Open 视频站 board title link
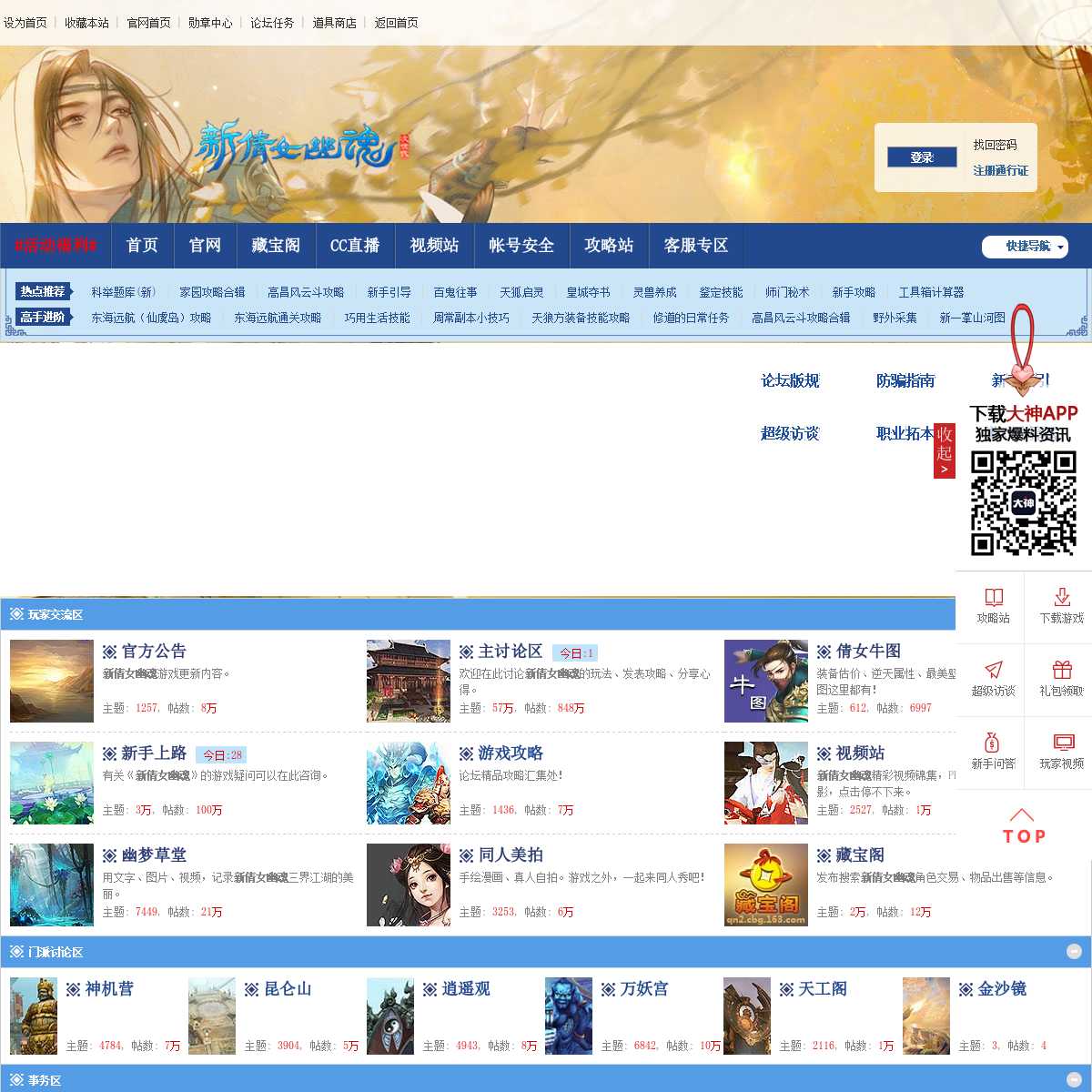 pos(860,753)
